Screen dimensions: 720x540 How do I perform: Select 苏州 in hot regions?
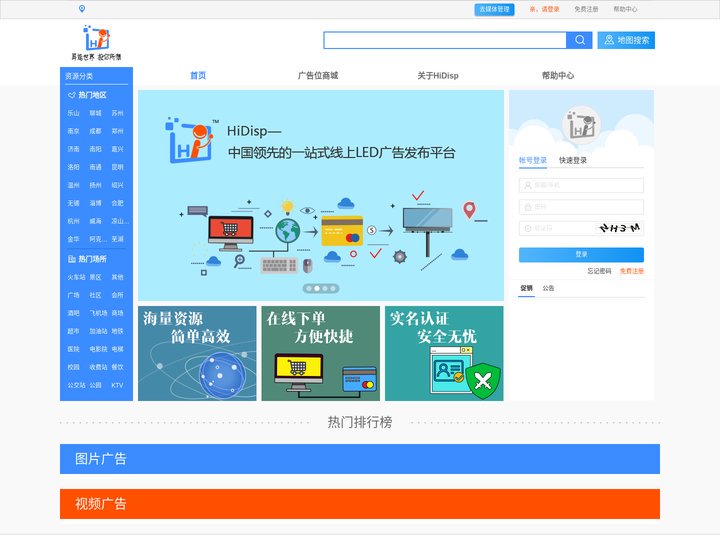(118, 113)
